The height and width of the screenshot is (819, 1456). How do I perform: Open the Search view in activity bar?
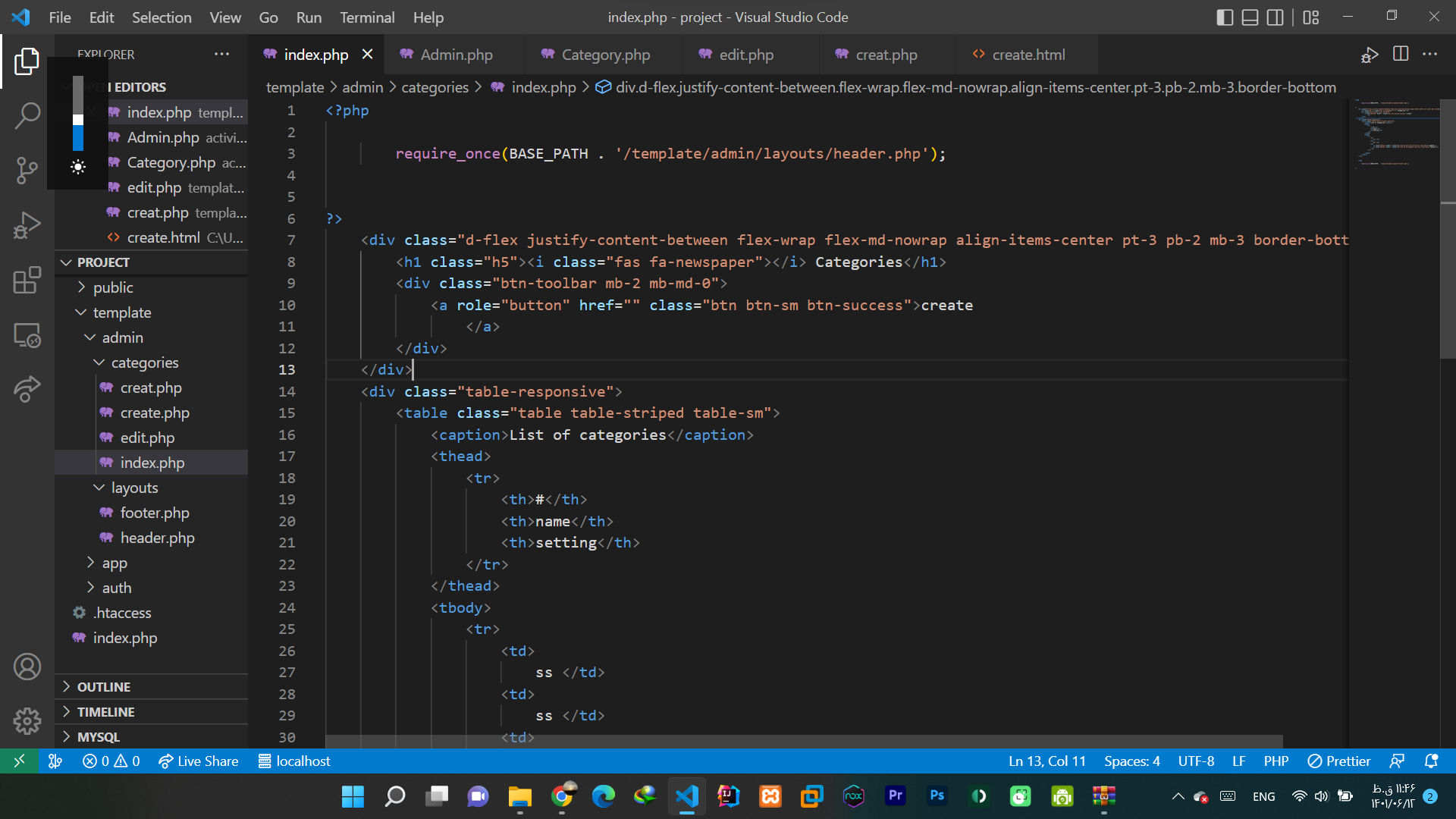point(27,115)
